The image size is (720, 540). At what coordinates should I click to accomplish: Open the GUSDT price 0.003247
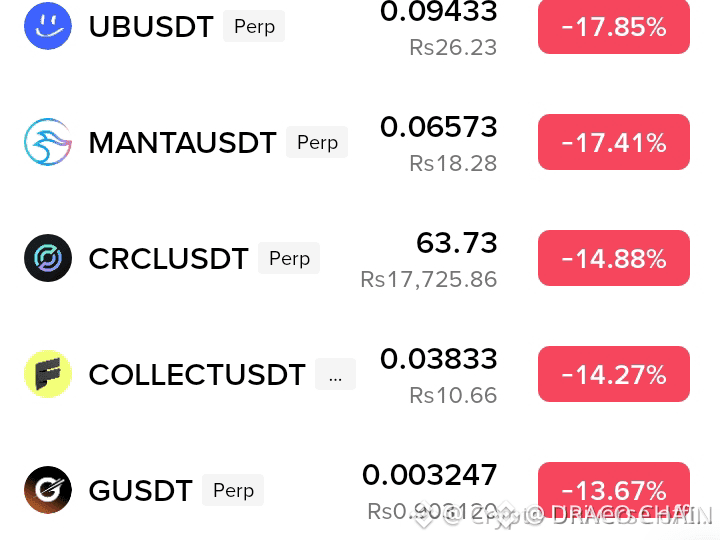(430, 475)
